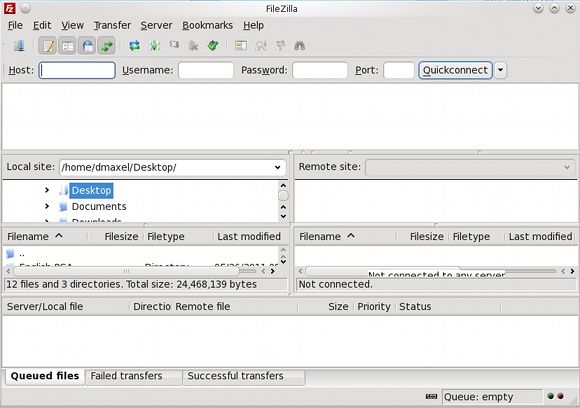Click into the Username field
580x408 pixels.
(206, 70)
